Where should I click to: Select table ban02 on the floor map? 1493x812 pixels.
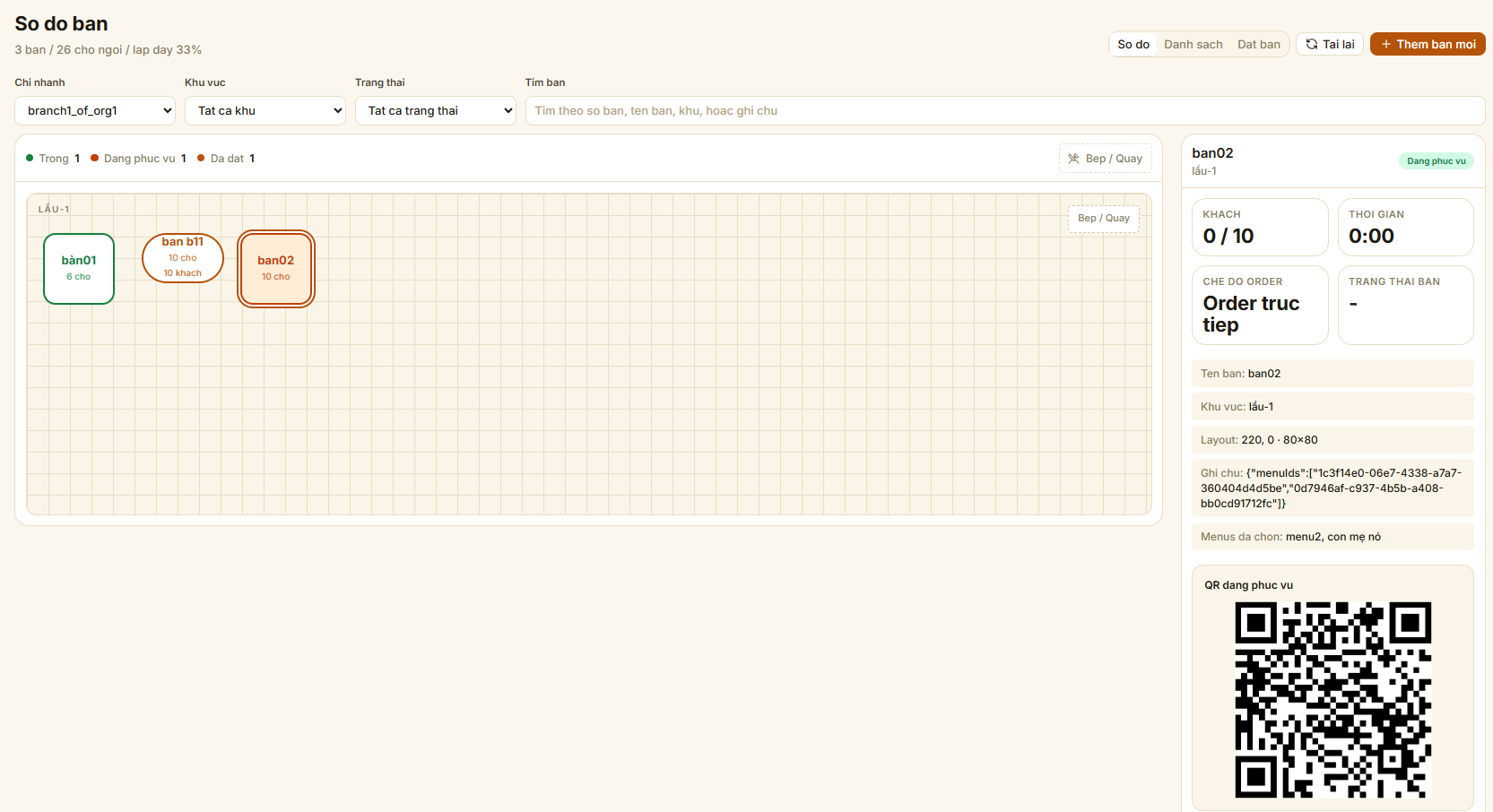276,269
